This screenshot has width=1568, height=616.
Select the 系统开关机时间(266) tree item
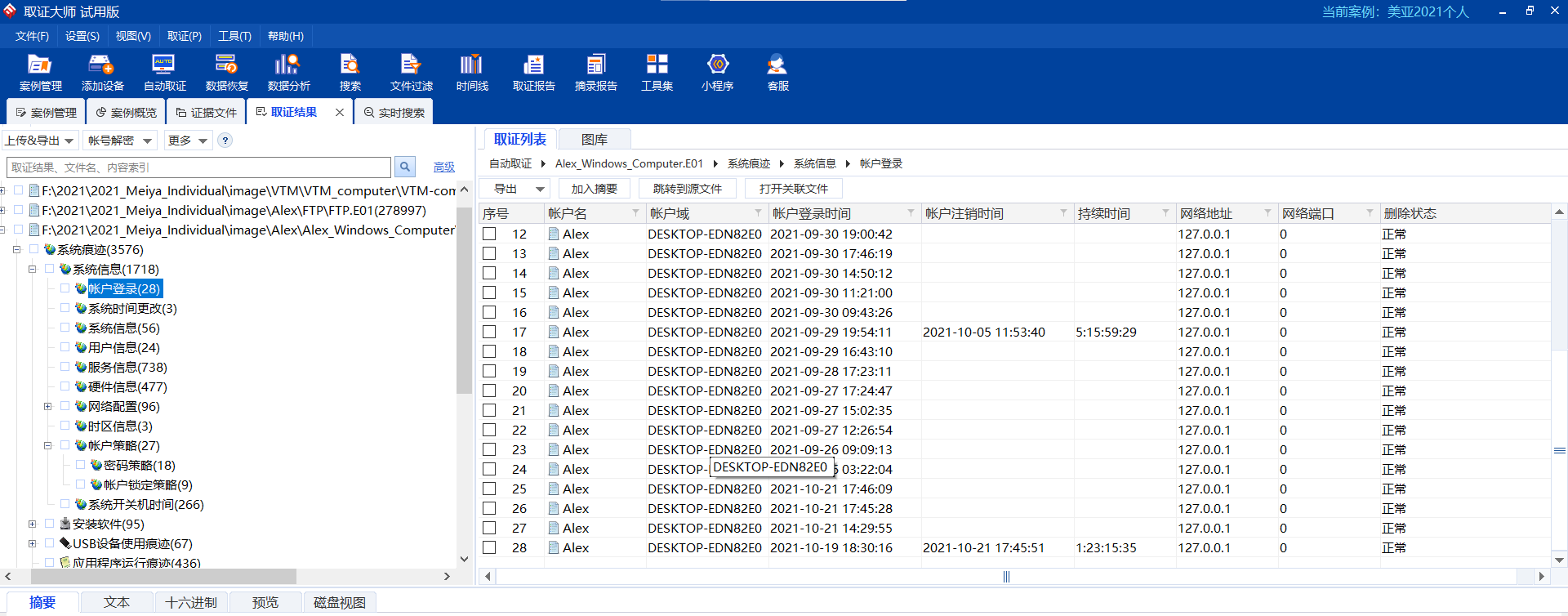pos(145,504)
